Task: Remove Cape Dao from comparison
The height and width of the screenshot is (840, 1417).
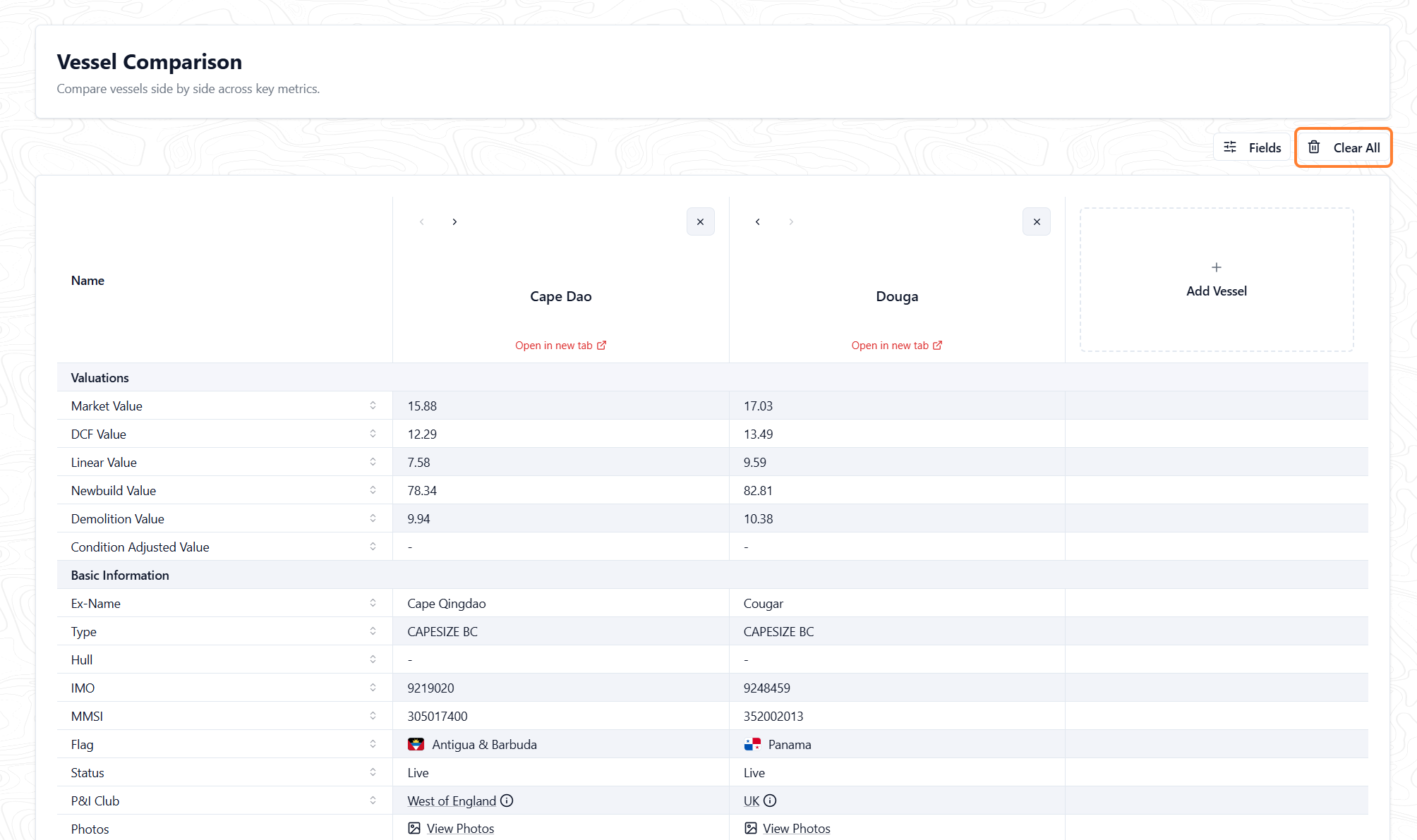Action: (x=700, y=221)
